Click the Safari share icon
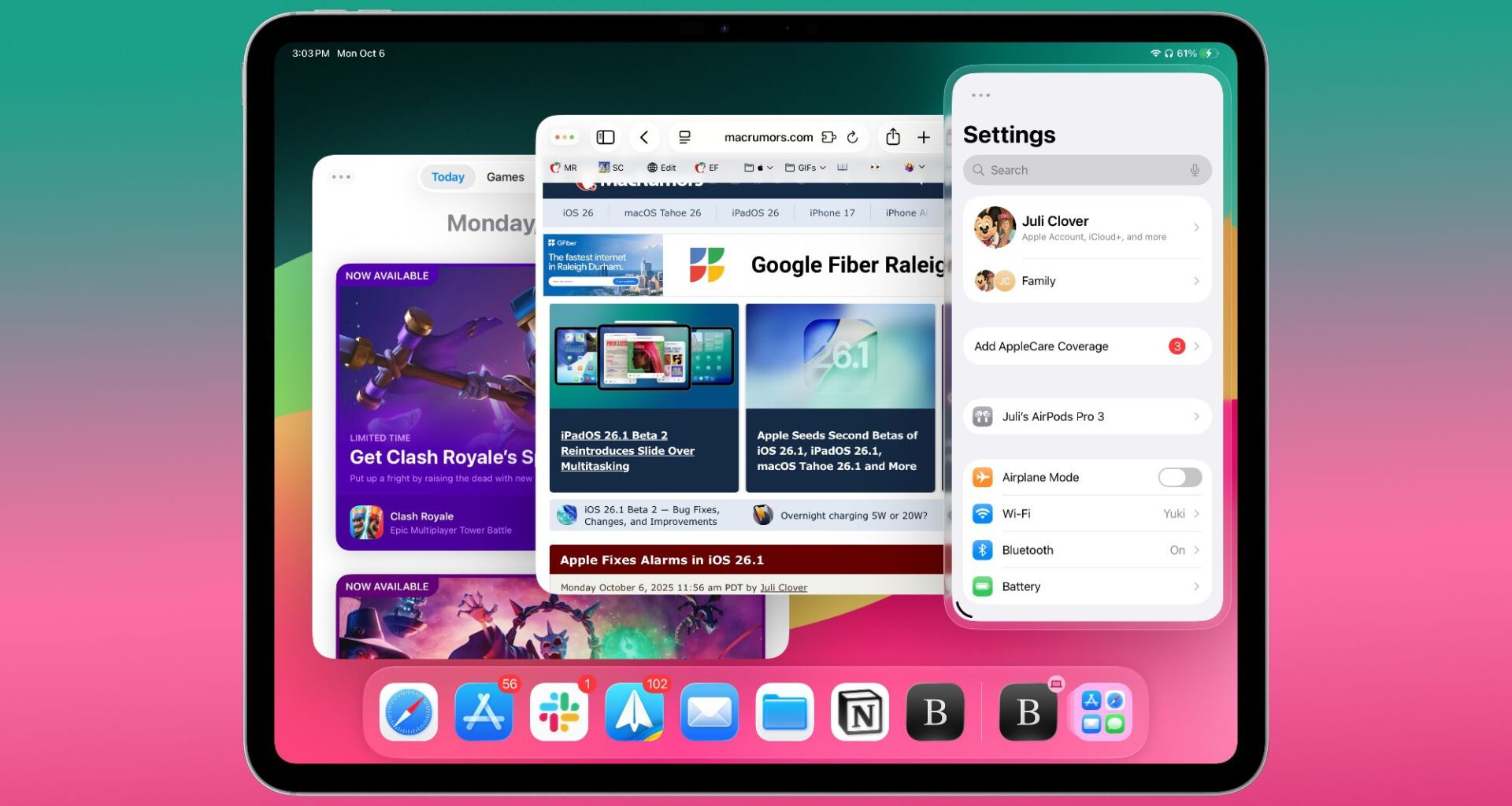1512x806 pixels. [892, 136]
